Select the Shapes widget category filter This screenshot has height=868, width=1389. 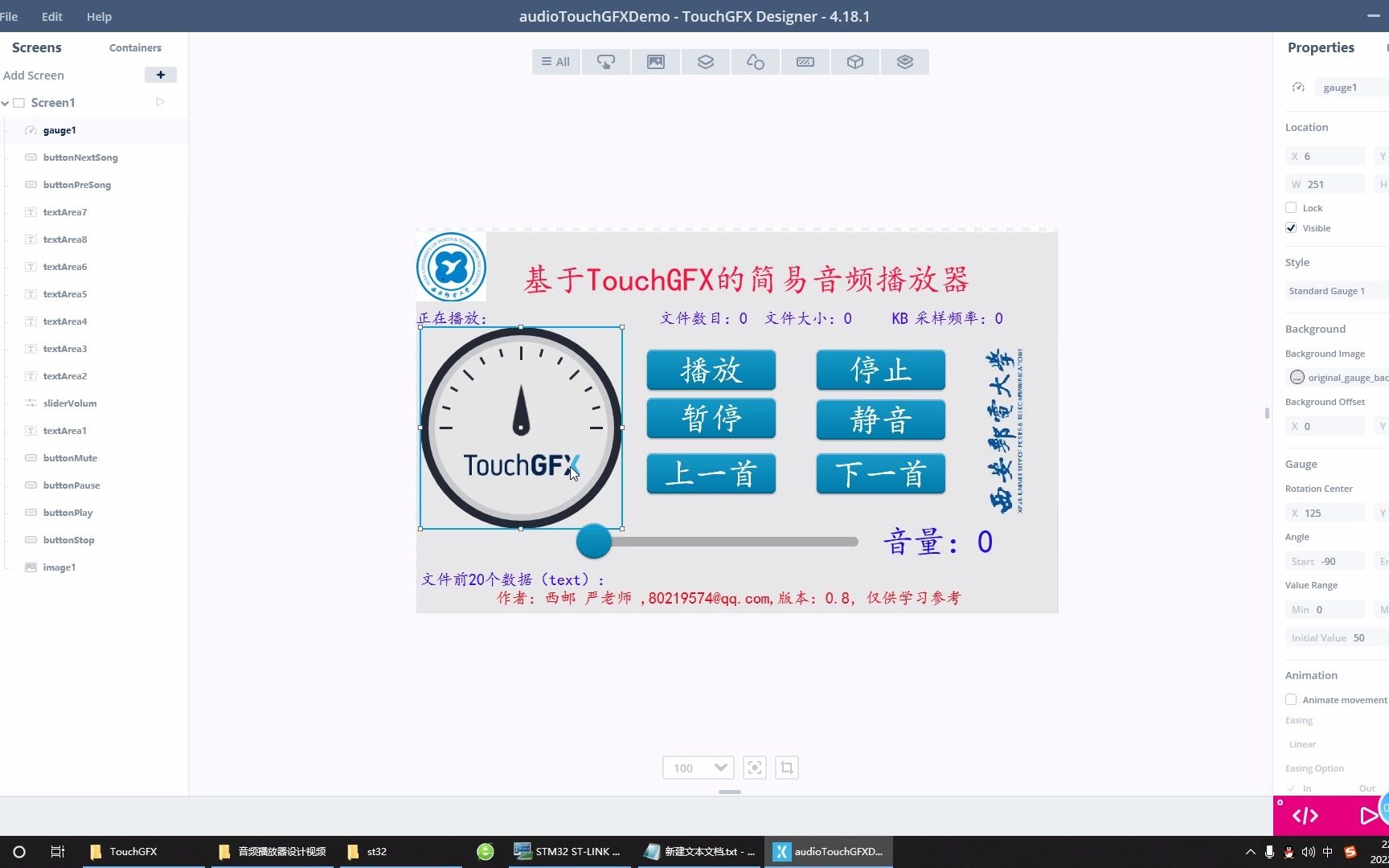click(x=755, y=61)
